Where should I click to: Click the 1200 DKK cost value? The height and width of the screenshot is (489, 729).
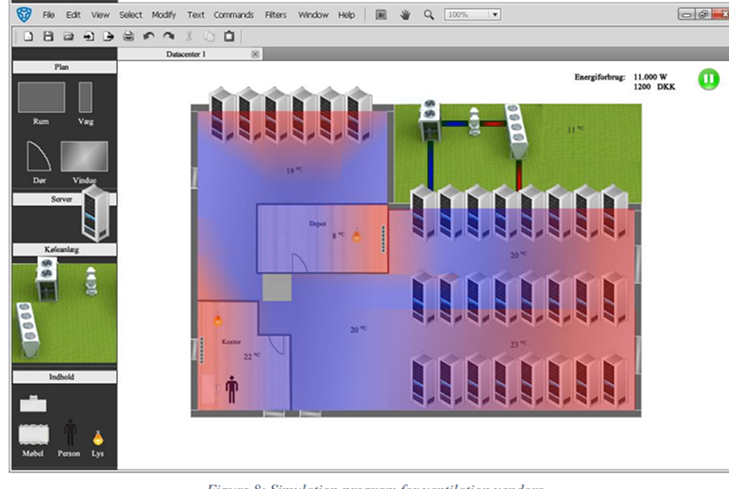pyautogui.click(x=654, y=87)
